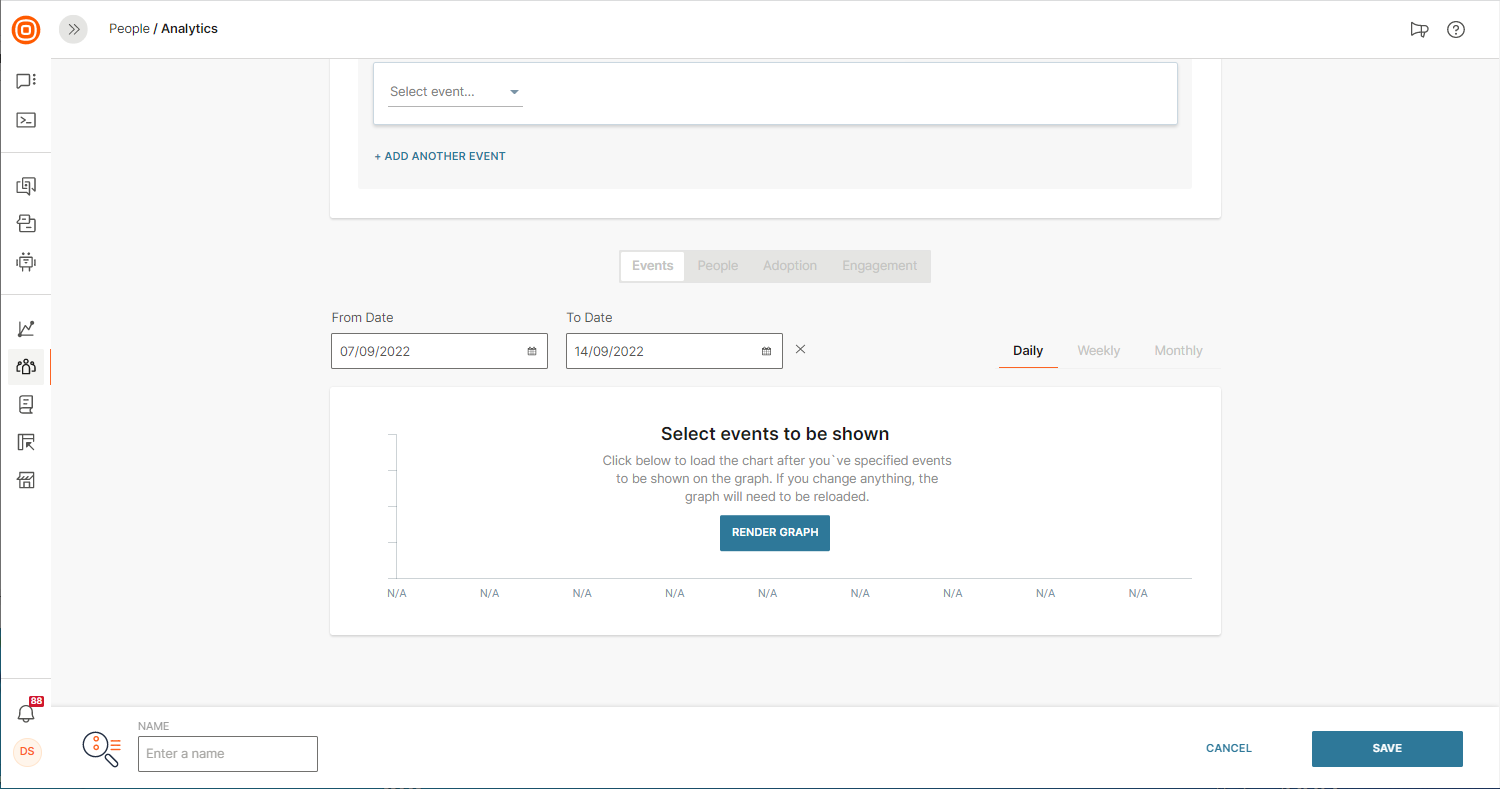Open the chat bubble sidebar icon
This screenshot has height=789, width=1500.
[x=26, y=81]
